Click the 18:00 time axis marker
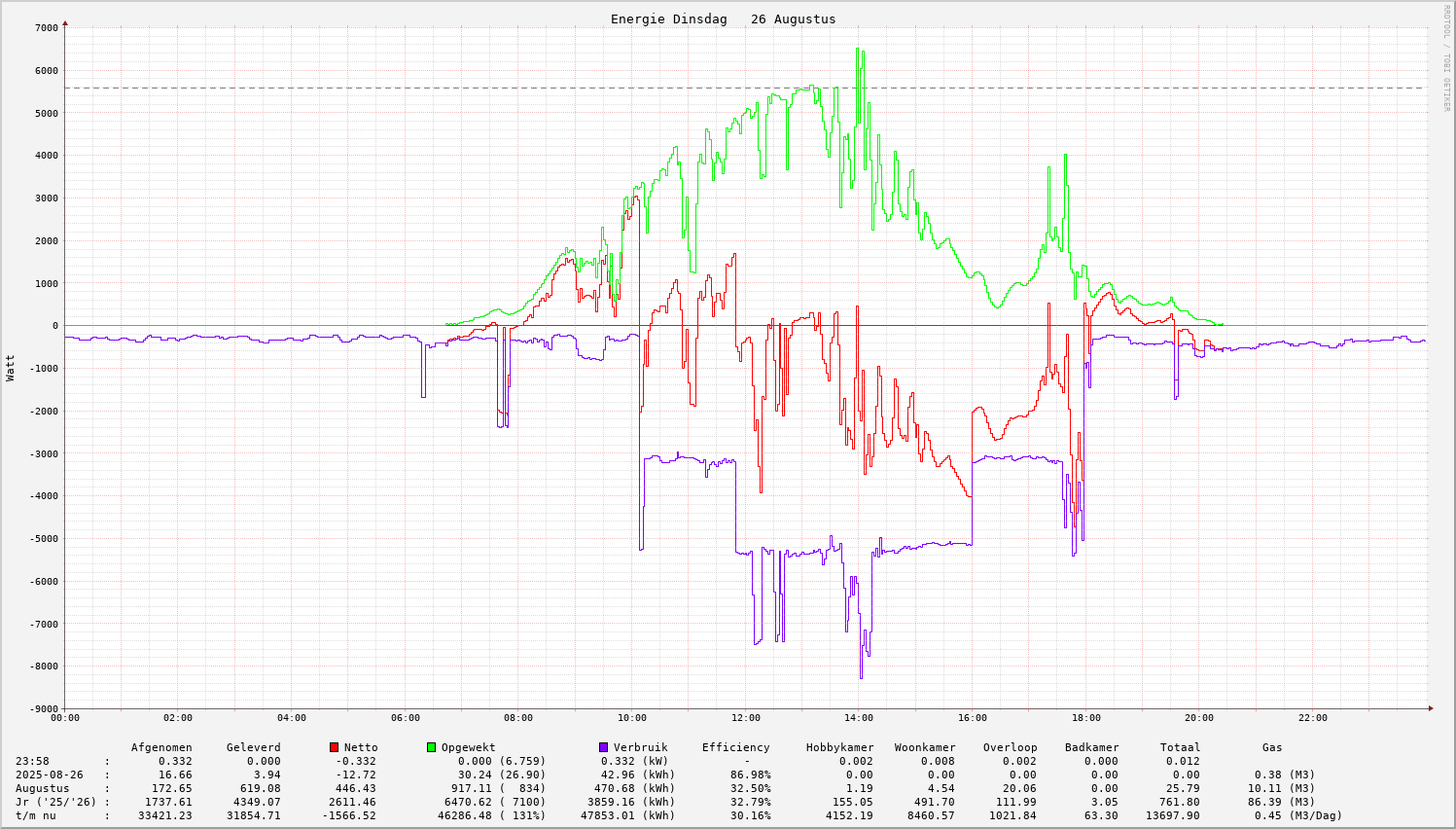This screenshot has width=1456, height=829. coord(1085,718)
